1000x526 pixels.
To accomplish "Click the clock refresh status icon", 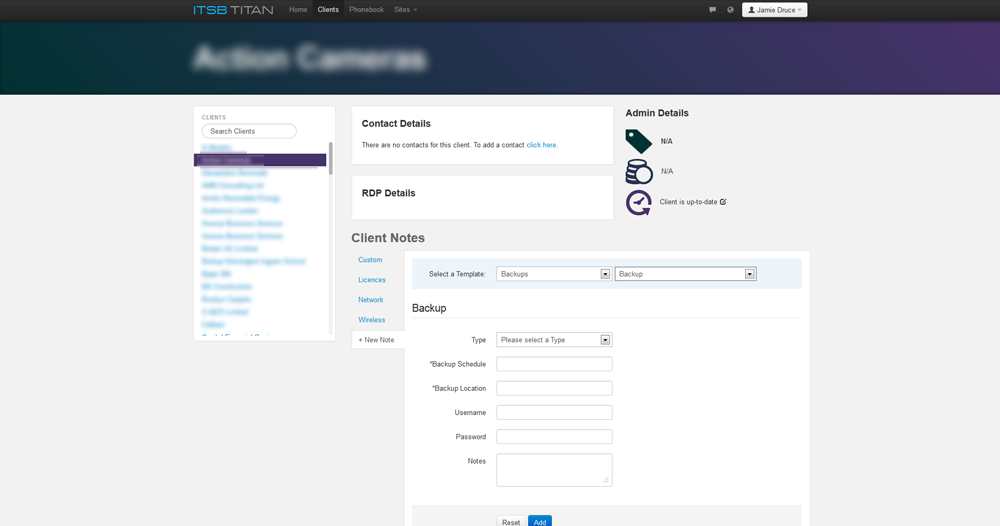I will tap(638, 202).
